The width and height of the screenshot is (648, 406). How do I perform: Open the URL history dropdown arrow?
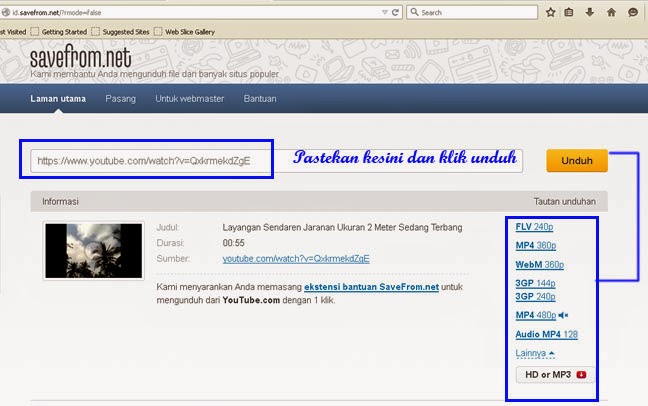tap(384, 12)
